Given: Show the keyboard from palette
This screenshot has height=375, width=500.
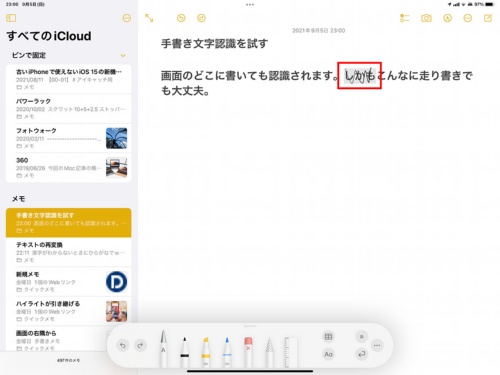Looking at the screenshot, I should pos(362,337).
